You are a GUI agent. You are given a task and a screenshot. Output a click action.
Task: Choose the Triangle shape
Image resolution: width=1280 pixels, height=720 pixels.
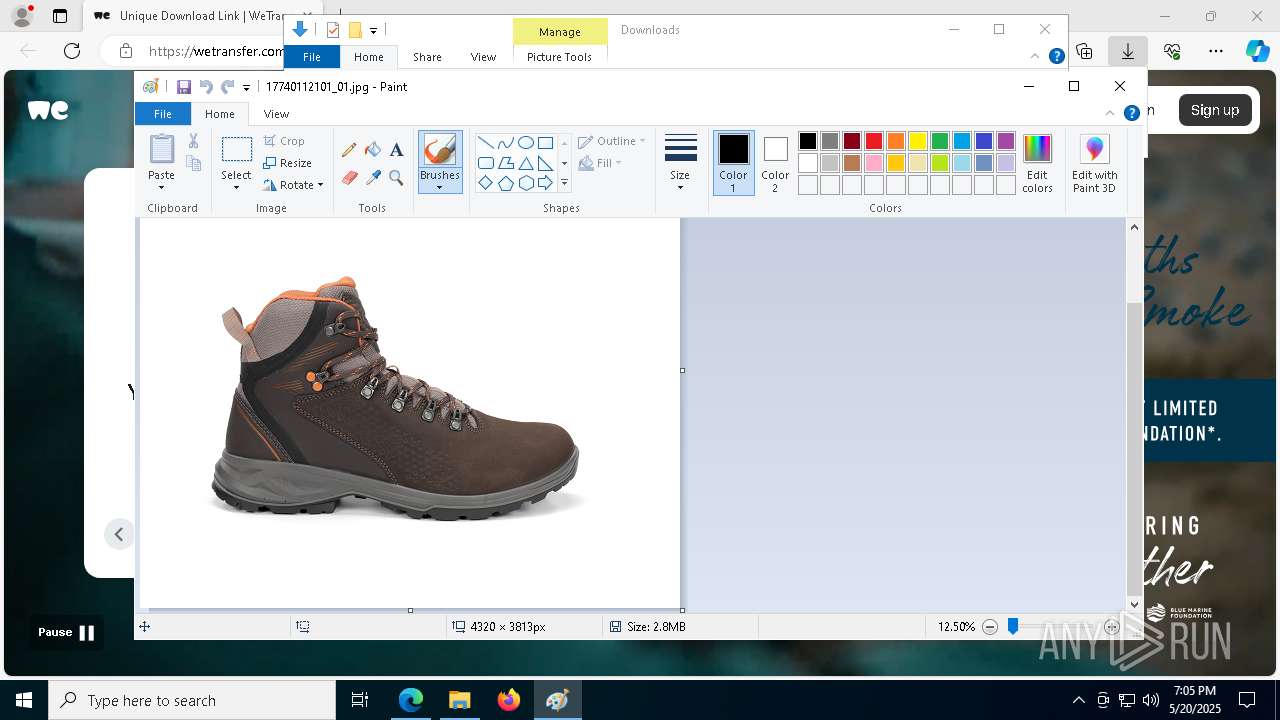[x=525, y=163]
